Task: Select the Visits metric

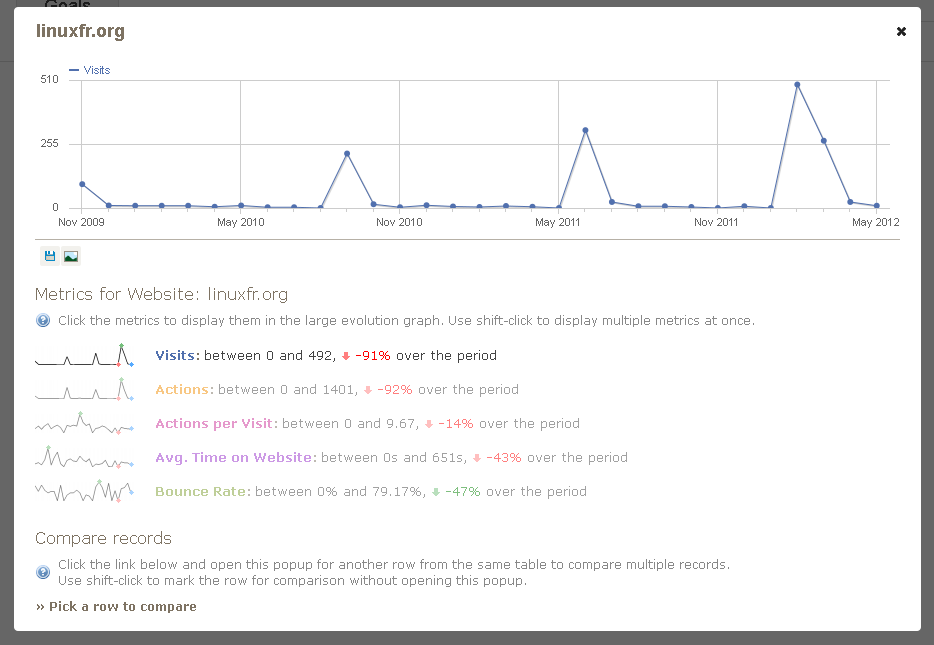Action: pyautogui.click(x=175, y=356)
